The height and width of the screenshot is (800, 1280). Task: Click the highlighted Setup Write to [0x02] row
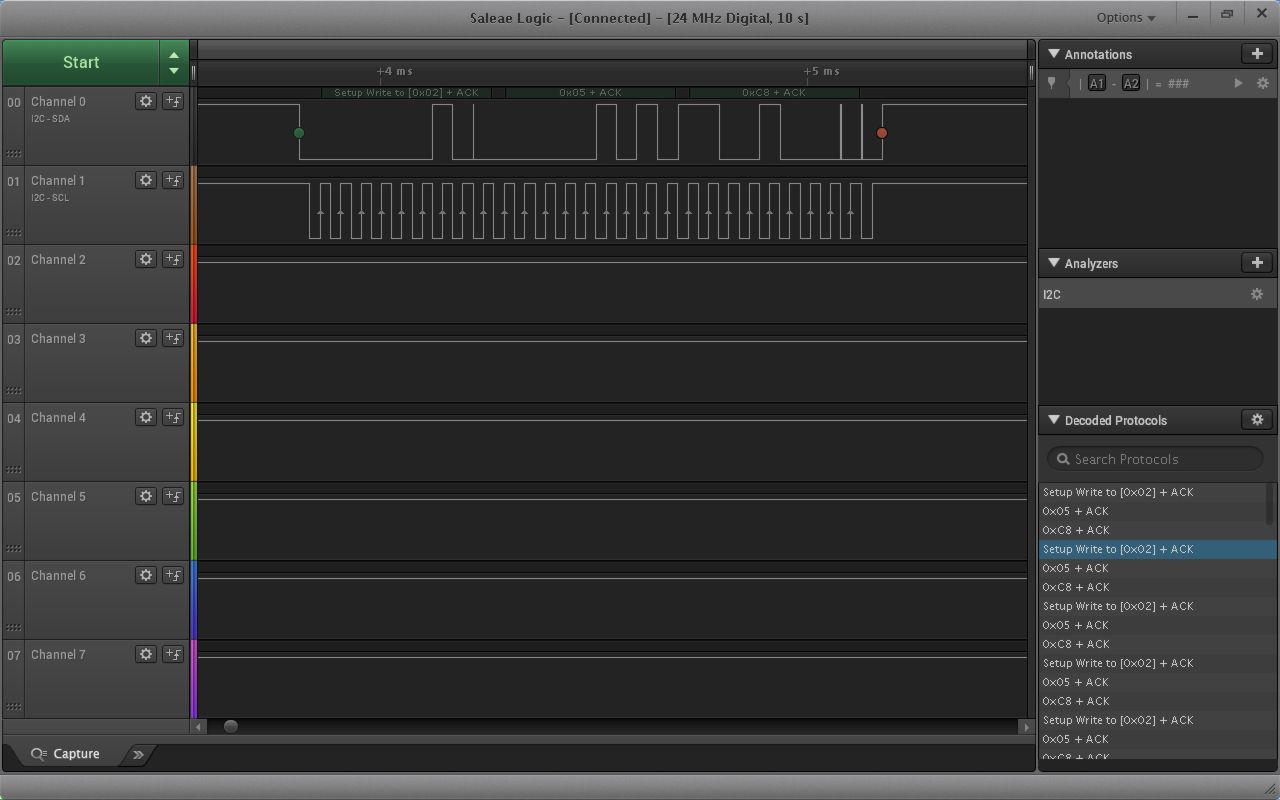point(1158,549)
